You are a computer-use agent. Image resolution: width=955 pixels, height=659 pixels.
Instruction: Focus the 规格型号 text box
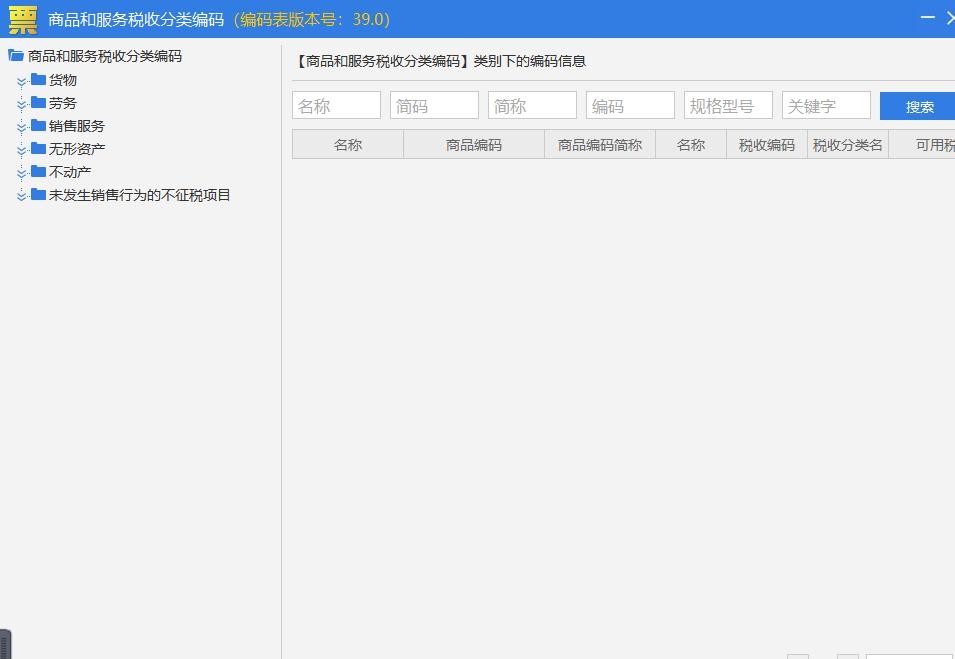[x=728, y=106]
